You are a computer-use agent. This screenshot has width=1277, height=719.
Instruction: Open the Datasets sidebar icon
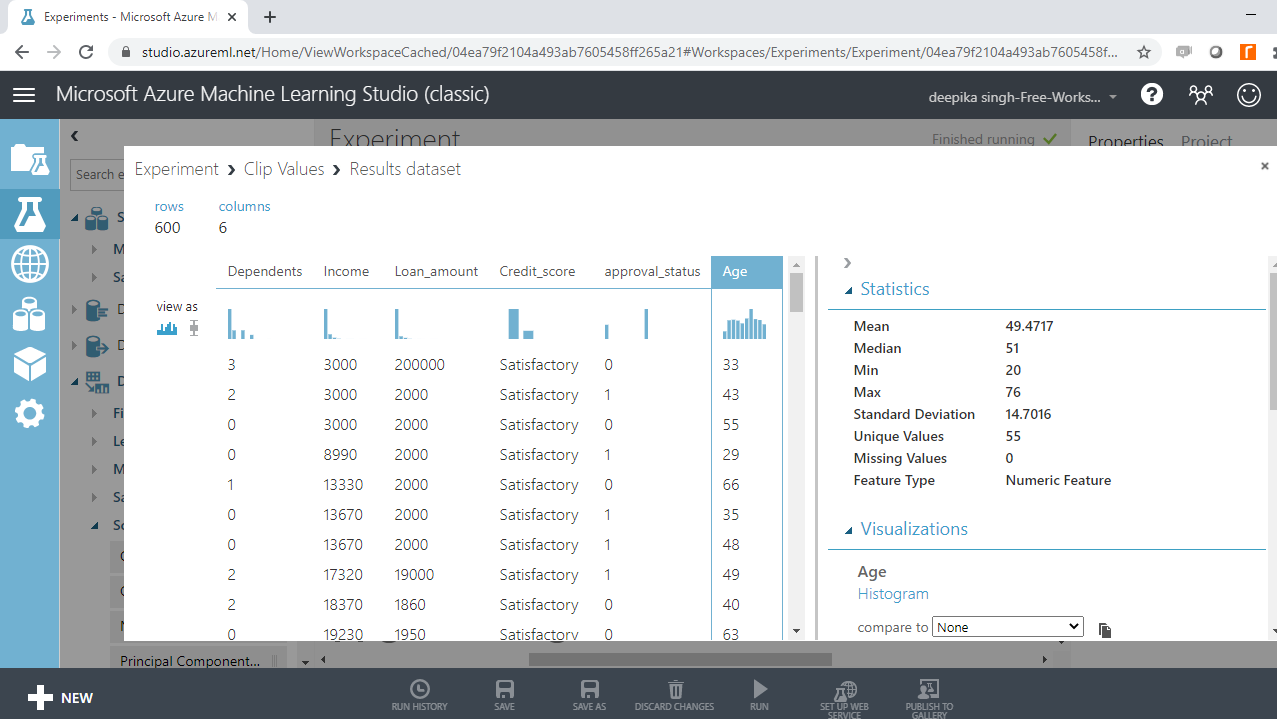(x=29, y=315)
